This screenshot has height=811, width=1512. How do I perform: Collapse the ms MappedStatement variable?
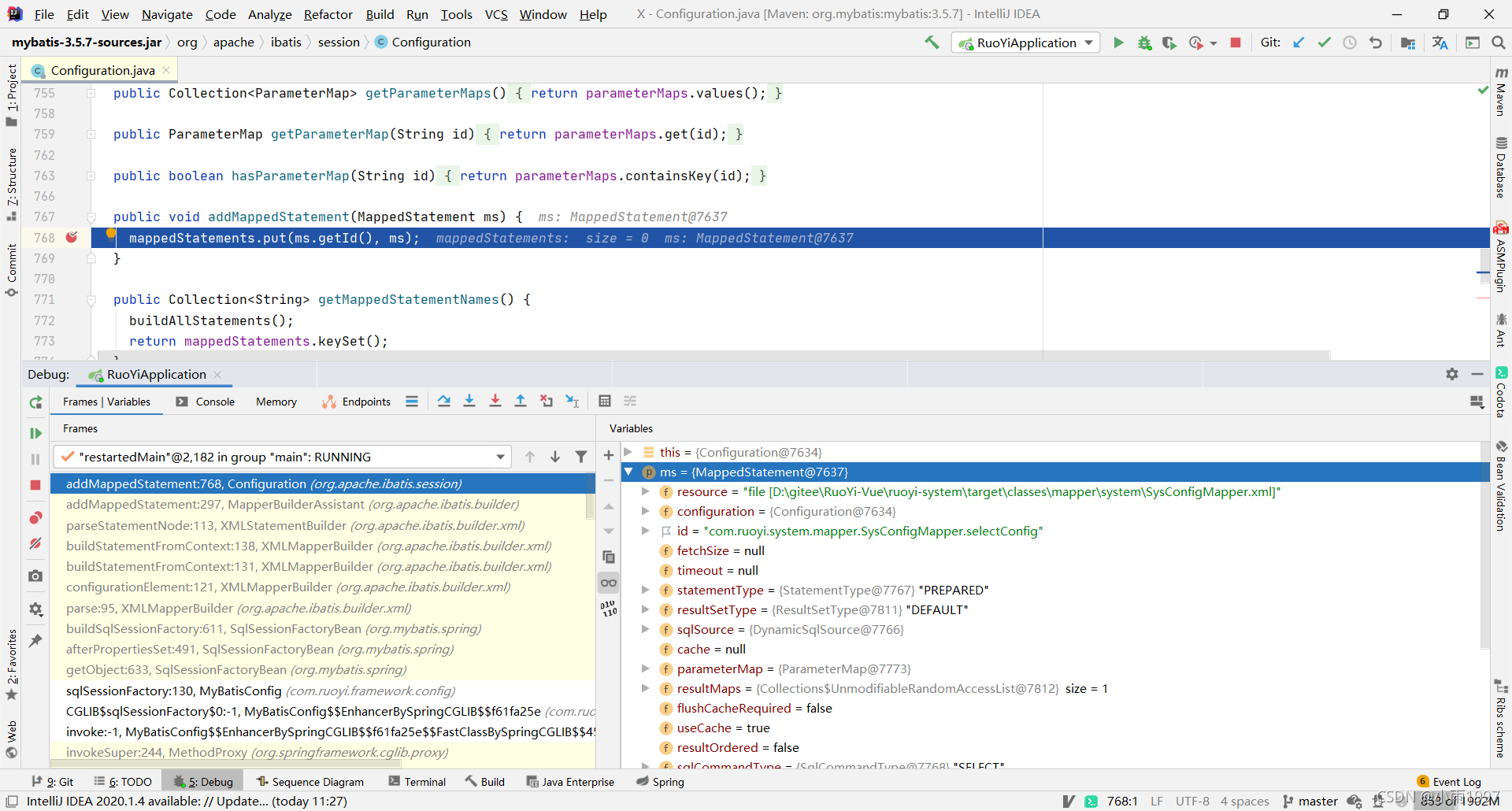pyautogui.click(x=628, y=472)
